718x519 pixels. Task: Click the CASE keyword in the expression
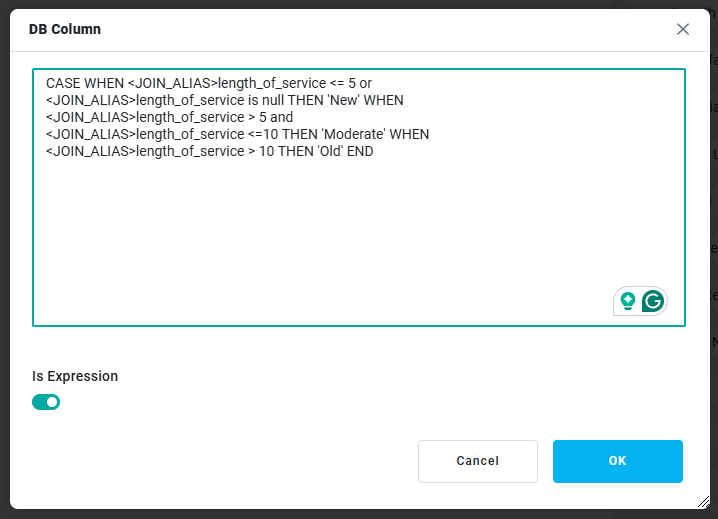(x=64, y=83)
